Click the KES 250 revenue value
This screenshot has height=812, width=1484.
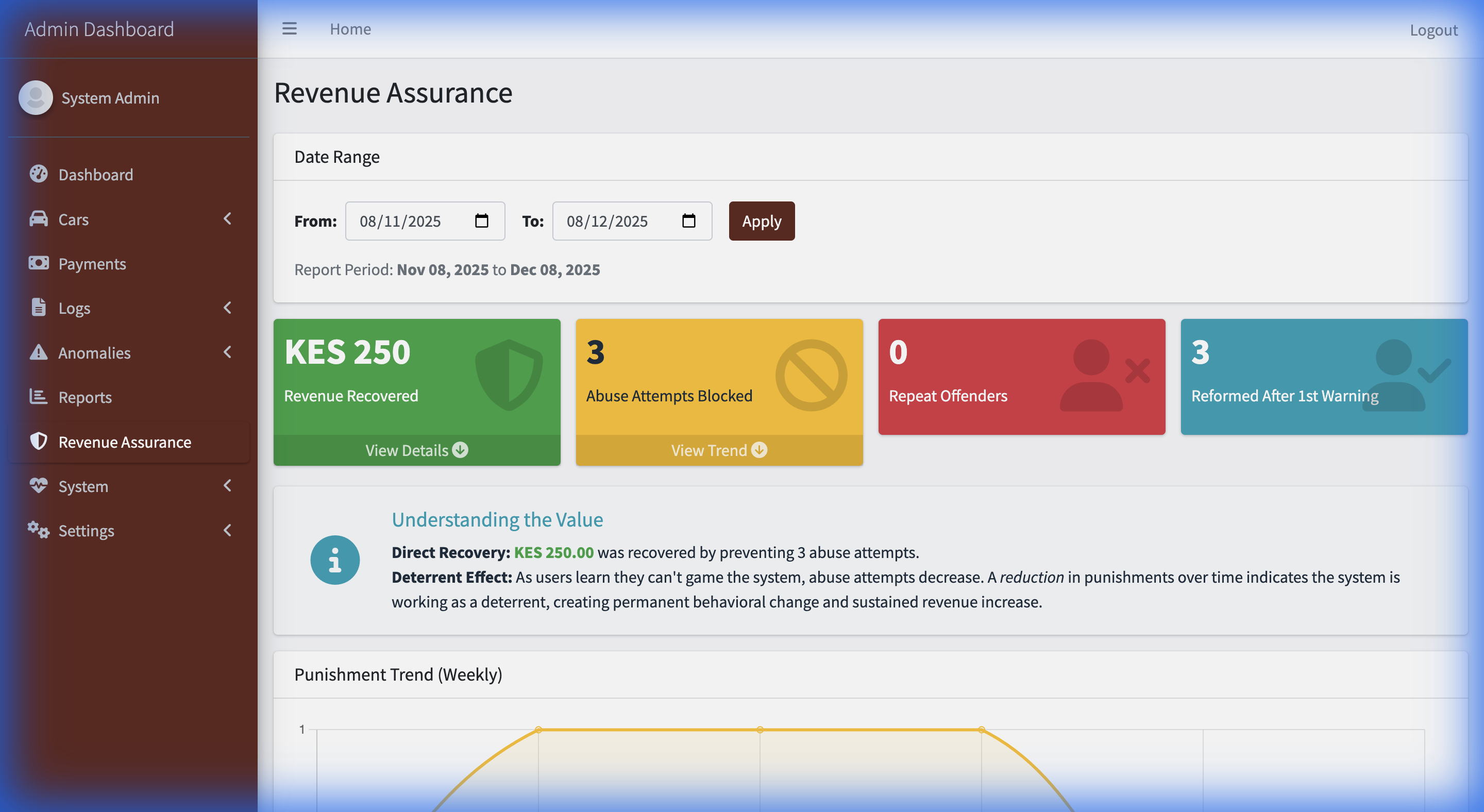click(347, 352)
